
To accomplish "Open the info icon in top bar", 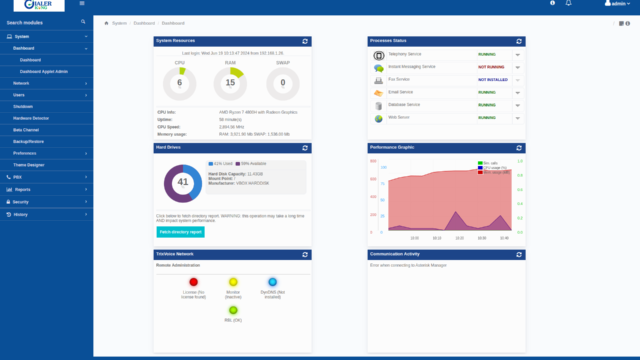I will pos(552,3).
